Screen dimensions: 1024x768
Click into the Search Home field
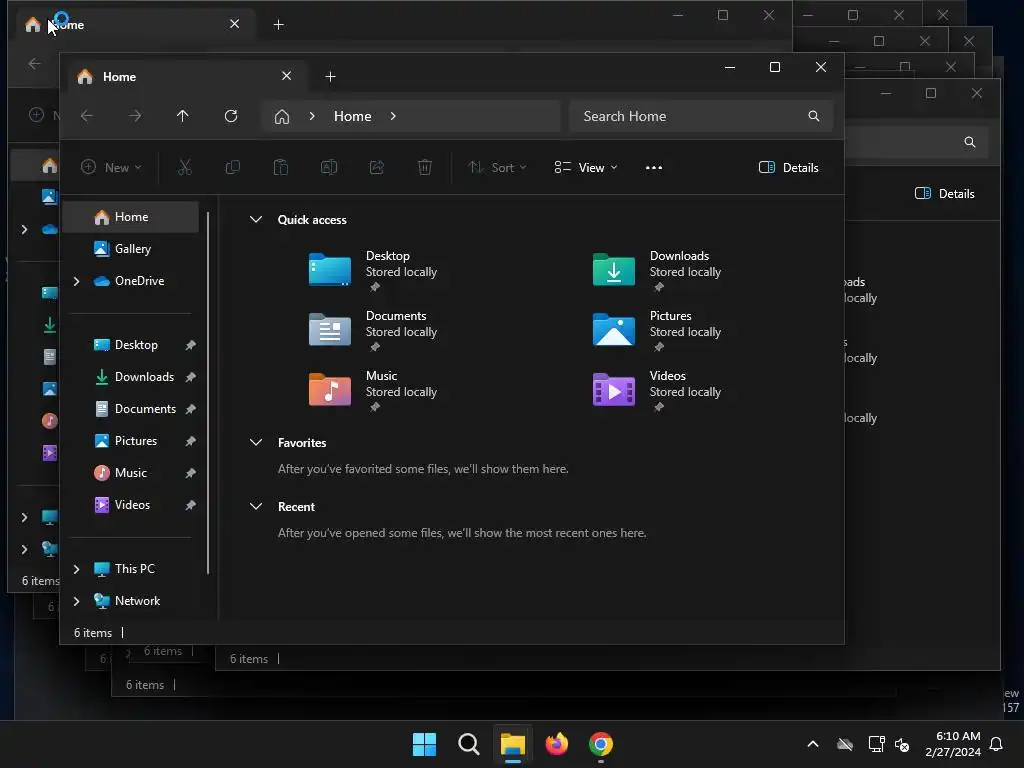tap(701, 116)
